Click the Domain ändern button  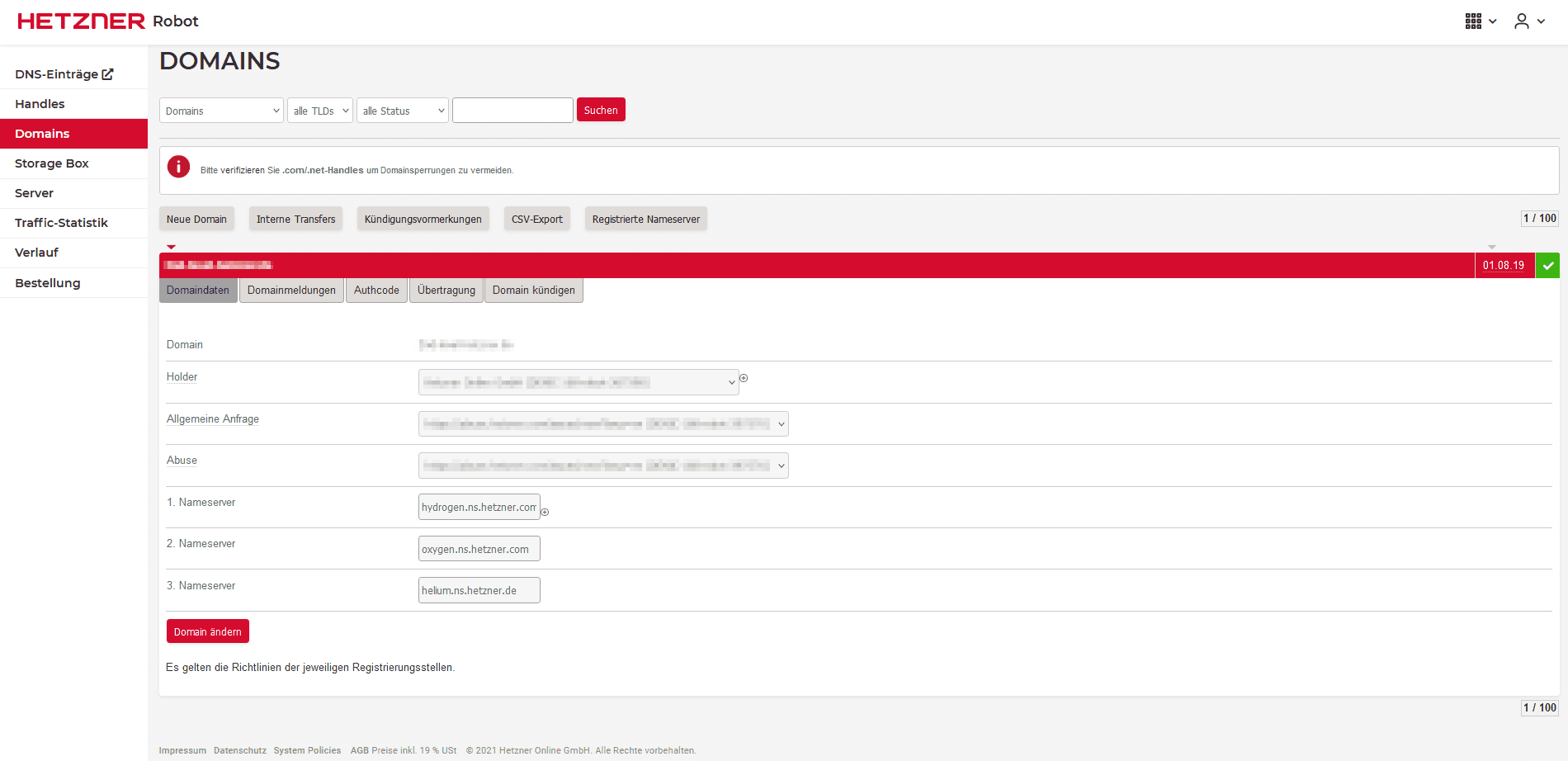[208, 631]
